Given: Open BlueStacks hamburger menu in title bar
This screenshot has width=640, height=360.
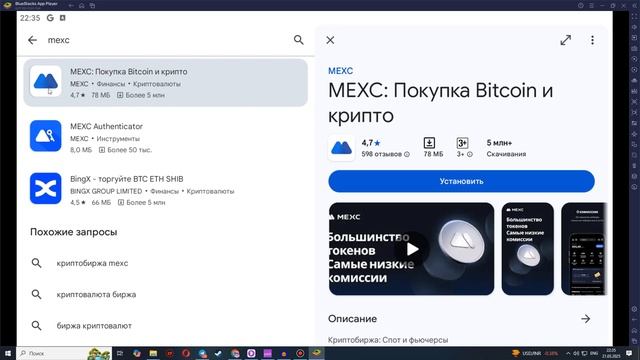Looking at the screenshot, I should (x=591, y=5).
